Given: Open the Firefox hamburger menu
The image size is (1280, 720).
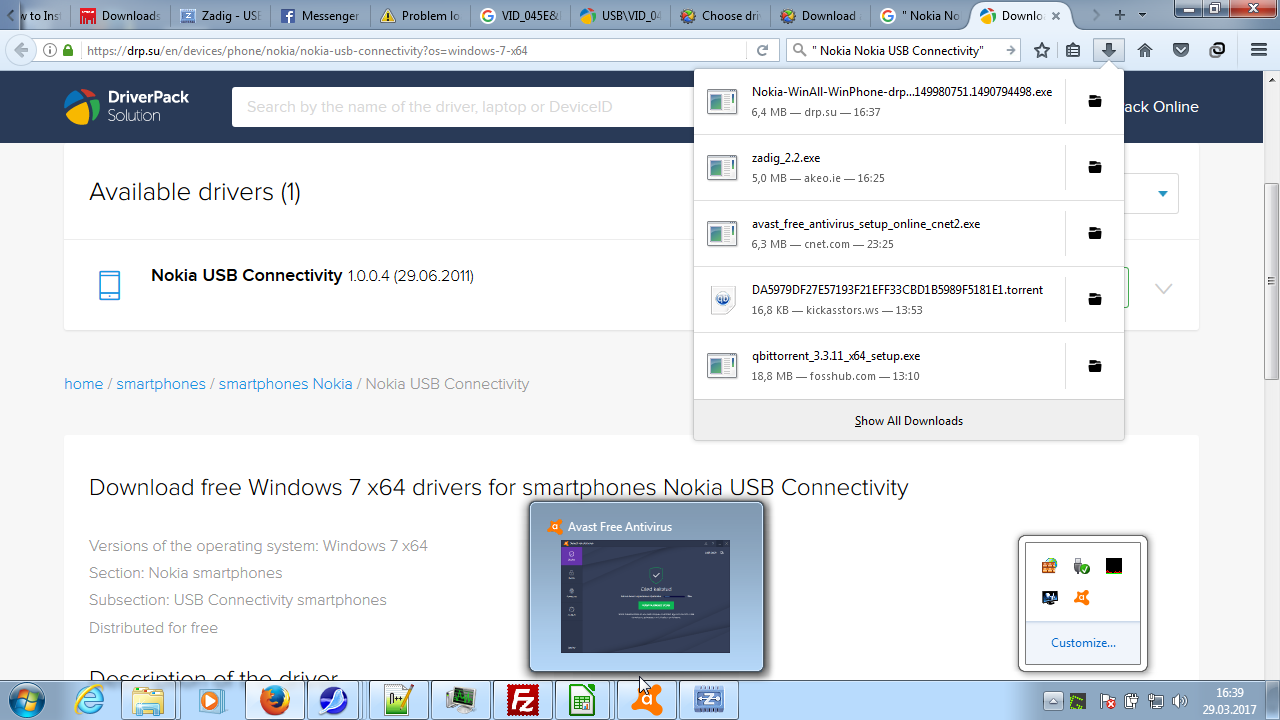Looking at the screenshot, I should [1259, 50].
